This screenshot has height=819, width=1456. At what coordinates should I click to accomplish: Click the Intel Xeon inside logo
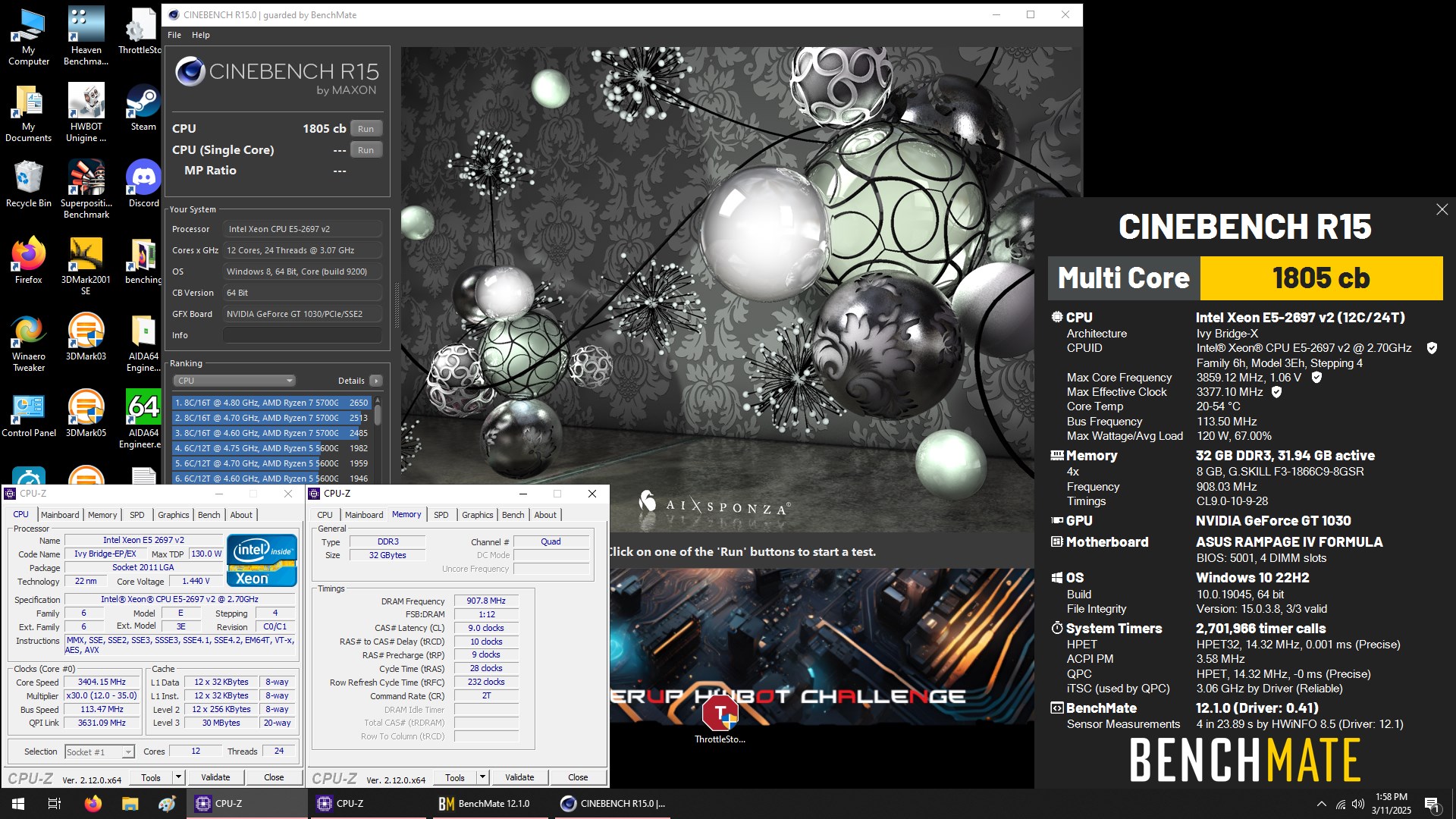pos(262,560)
